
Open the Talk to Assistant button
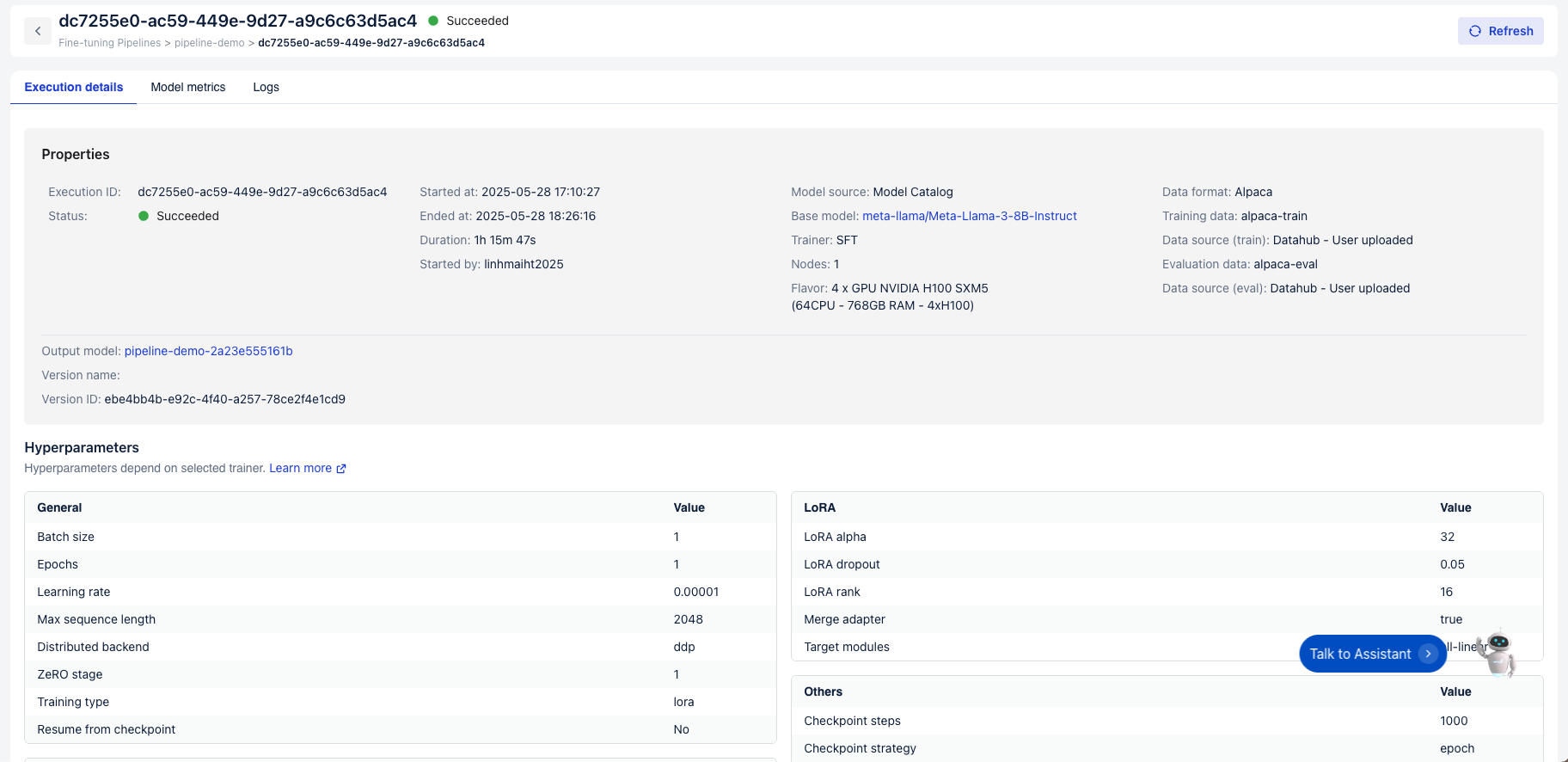[1360, 654]
